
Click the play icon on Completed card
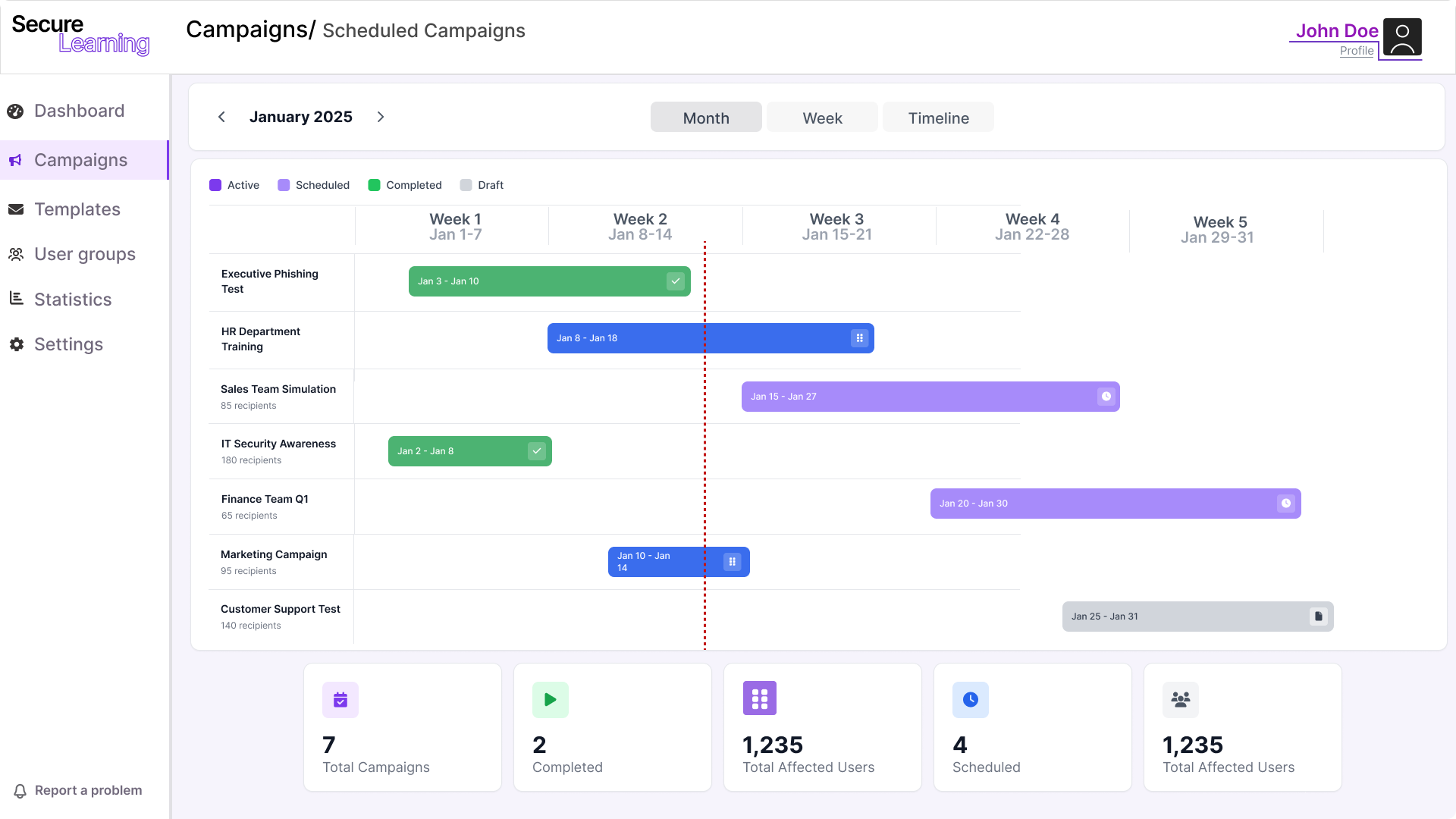(x=551, y=700)
